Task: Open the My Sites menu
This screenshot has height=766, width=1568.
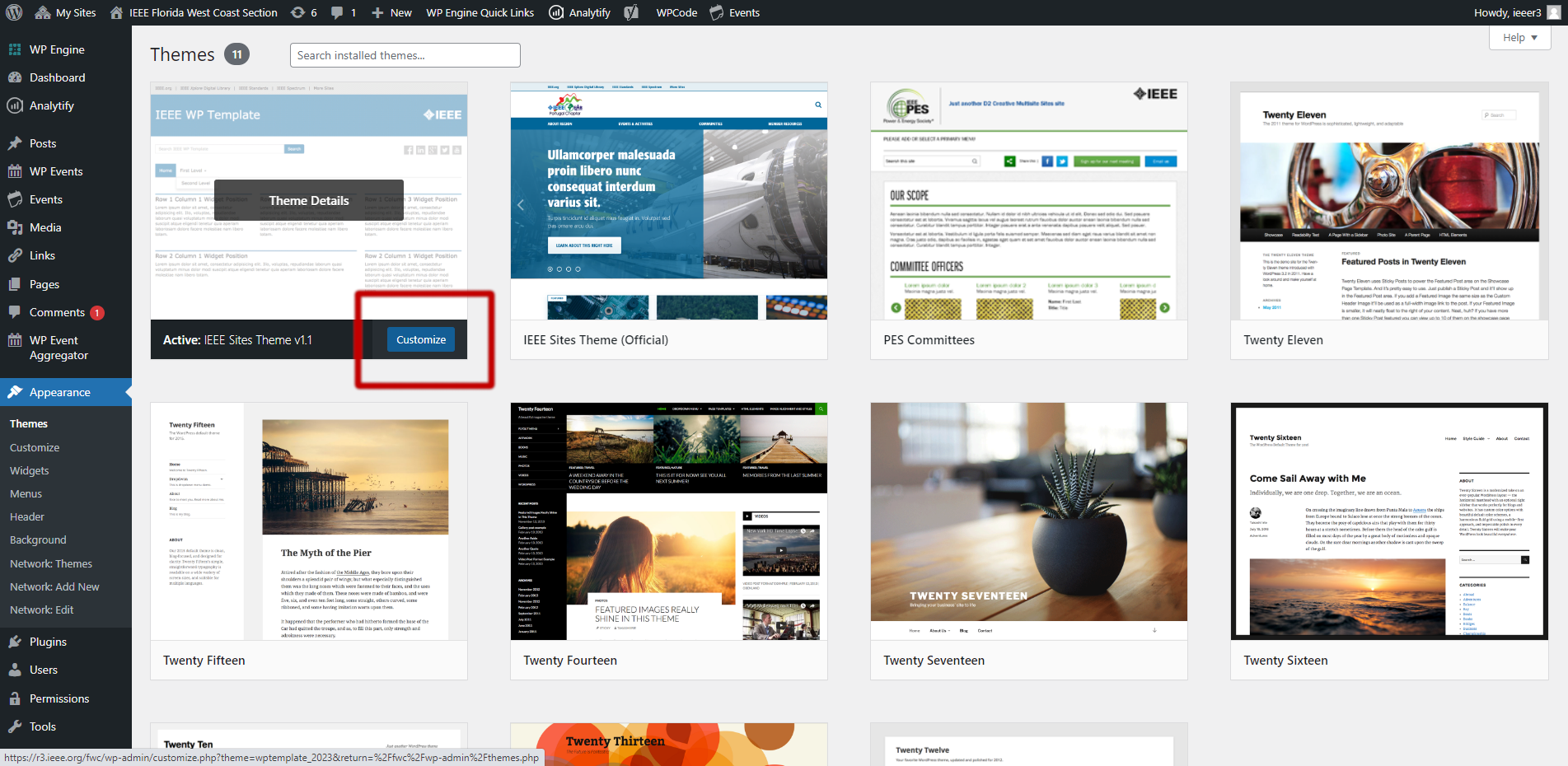Action: [x=65, y=12]
